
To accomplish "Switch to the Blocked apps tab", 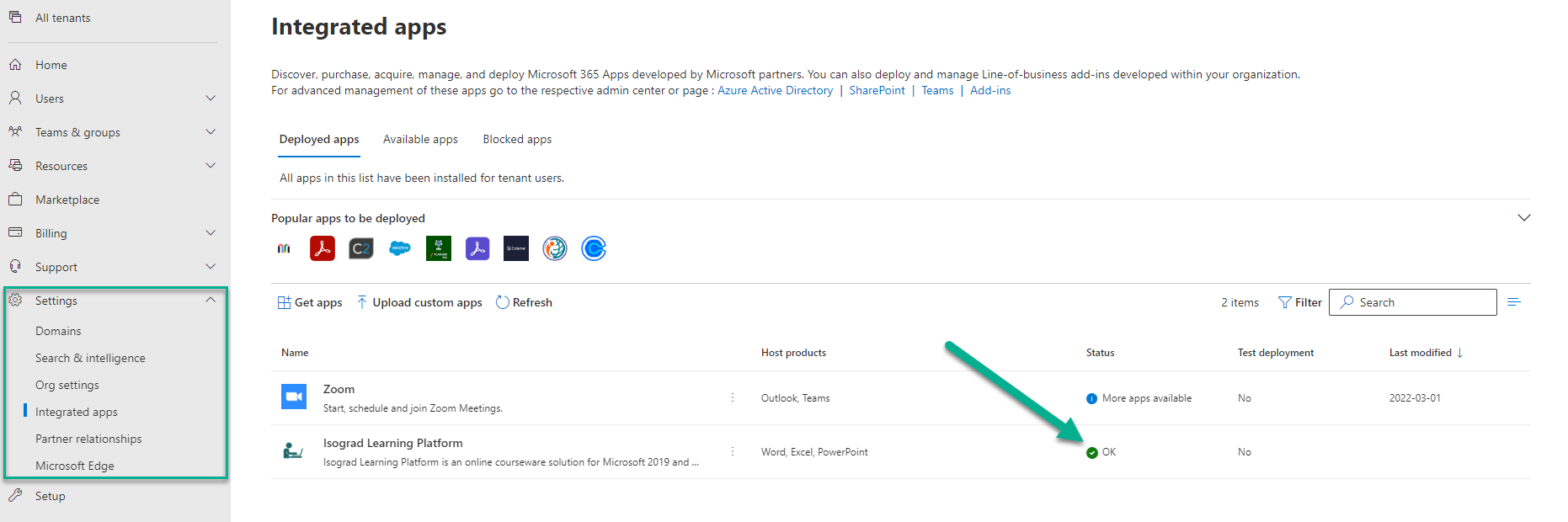I will (517, 140).
